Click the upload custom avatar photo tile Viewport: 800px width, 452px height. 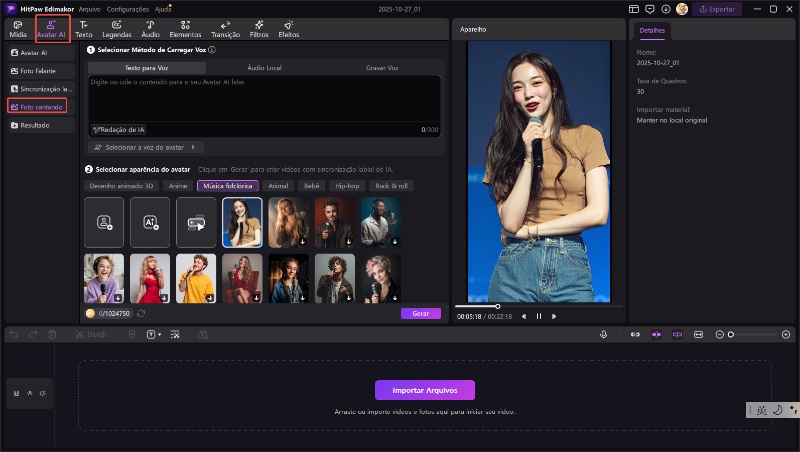(104, 222)
